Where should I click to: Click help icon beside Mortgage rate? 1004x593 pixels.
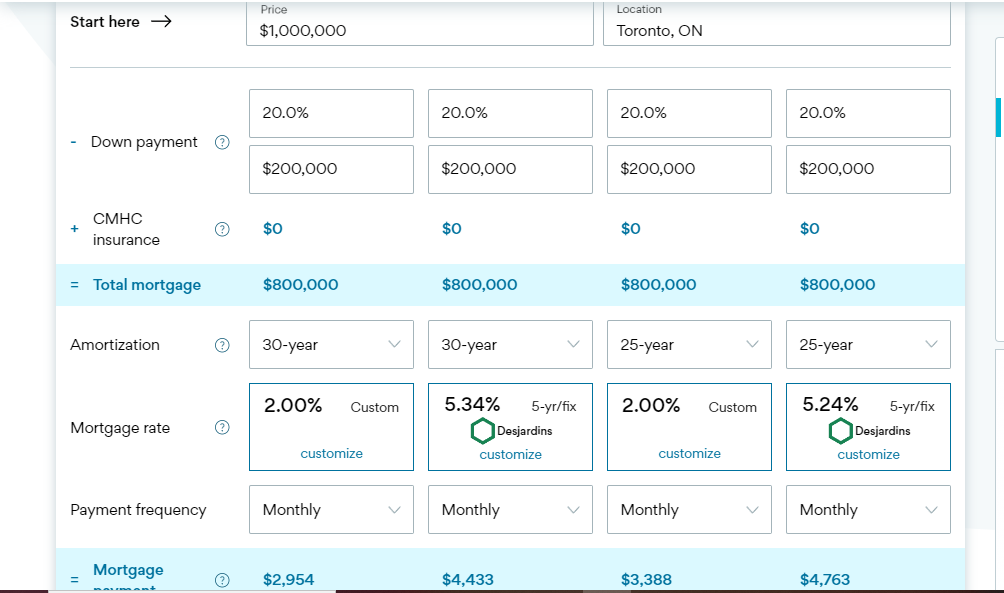[x=222, y=428]
